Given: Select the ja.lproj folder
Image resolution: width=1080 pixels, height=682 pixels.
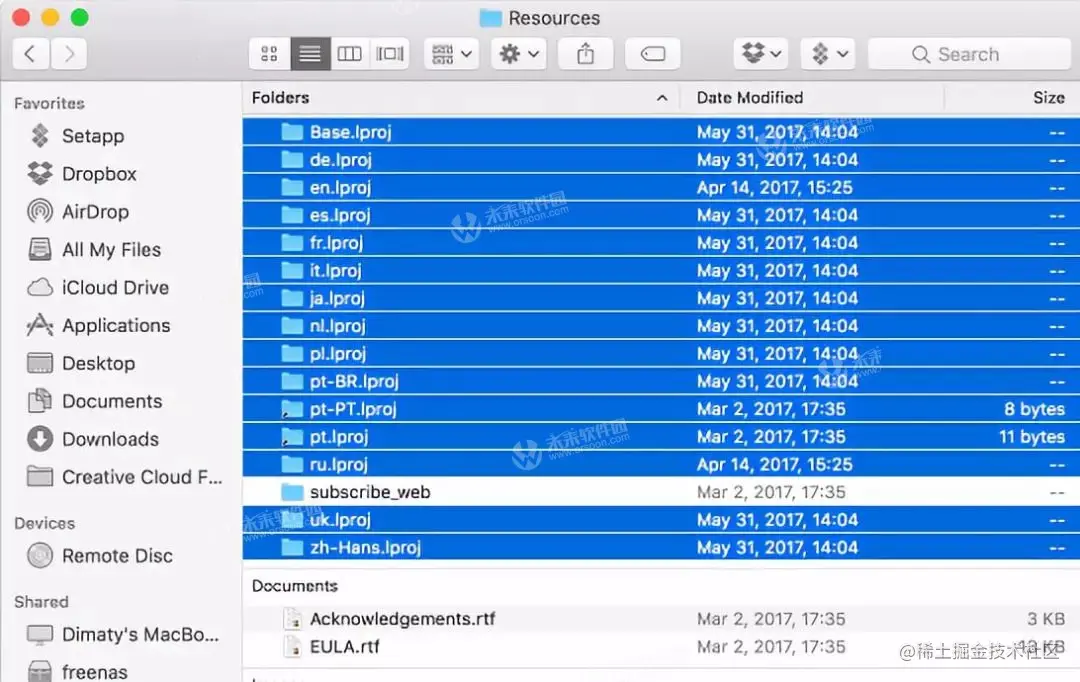Looking at the screenshot, I should tap(661, 298).
